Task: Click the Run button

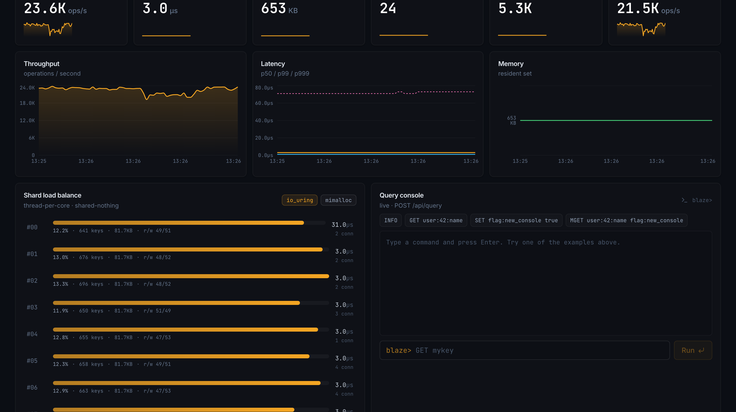Action: (693, 351)
